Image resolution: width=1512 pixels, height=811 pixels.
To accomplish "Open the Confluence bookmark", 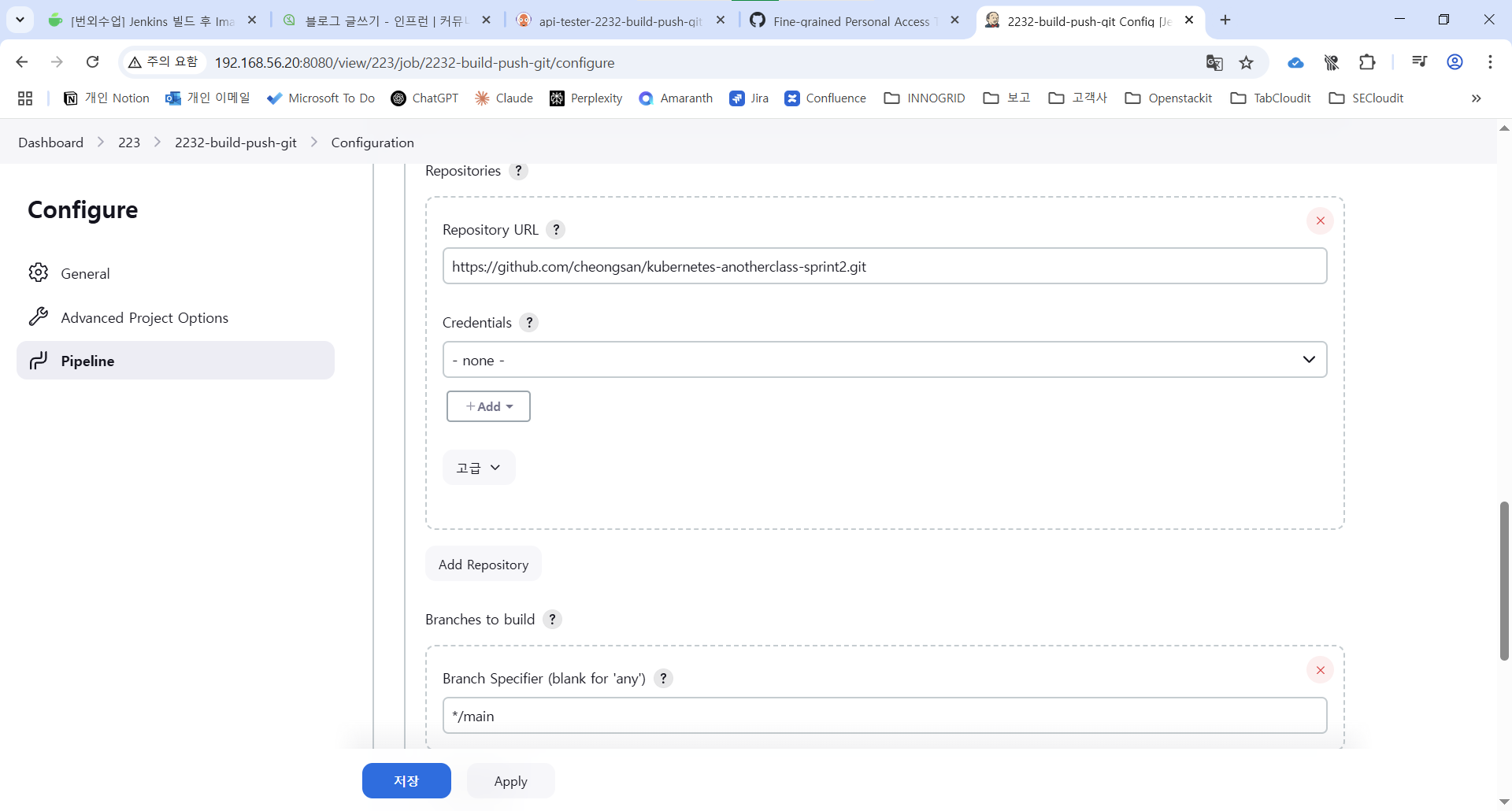I will point(825,98).
